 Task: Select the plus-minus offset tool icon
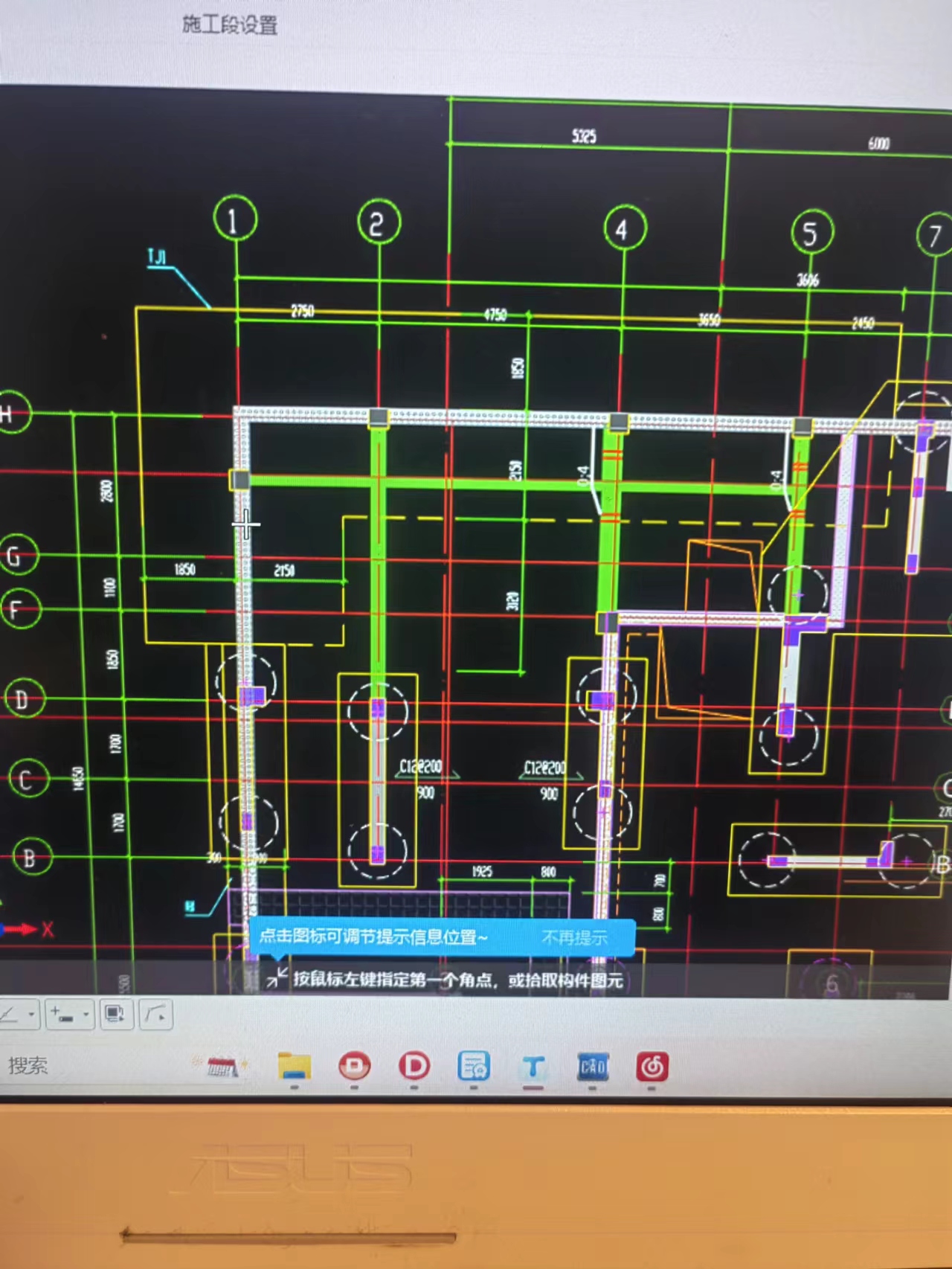pos(61,1015)
